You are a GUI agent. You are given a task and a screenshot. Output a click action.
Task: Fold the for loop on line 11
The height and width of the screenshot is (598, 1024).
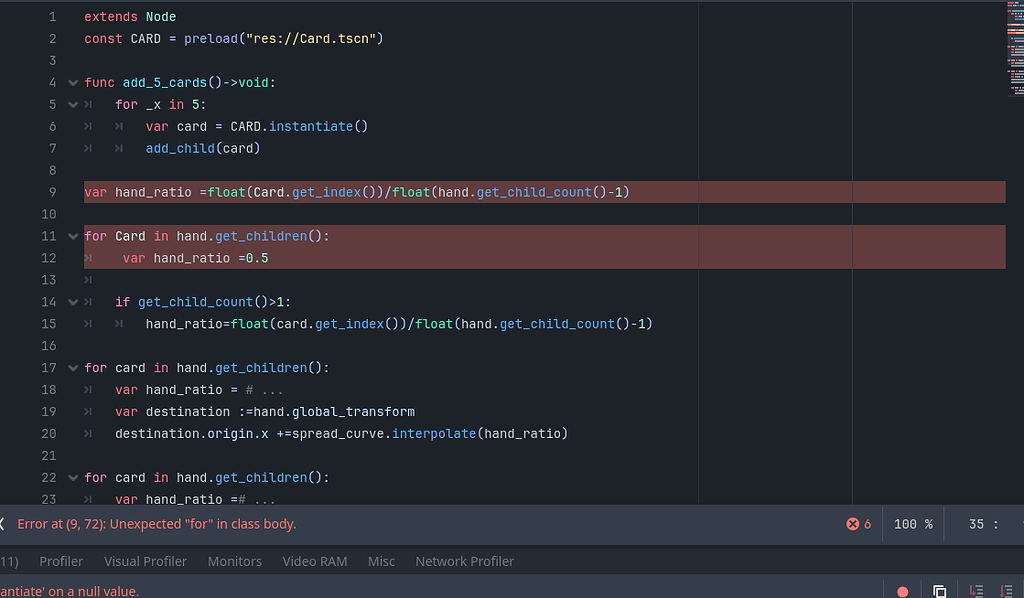(x=73, y=236)
